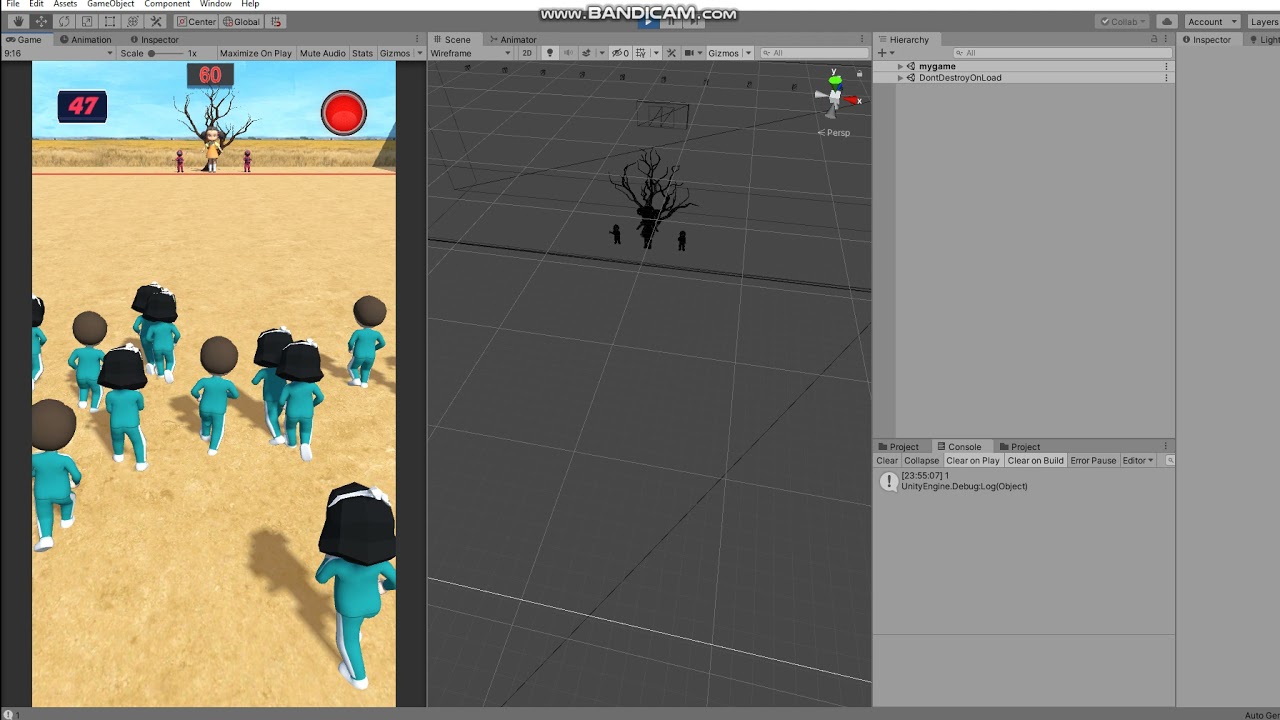The width and height of the screenshot is (1280, 720).
Task: Click the Scene view search field
Action: [814, 53]
